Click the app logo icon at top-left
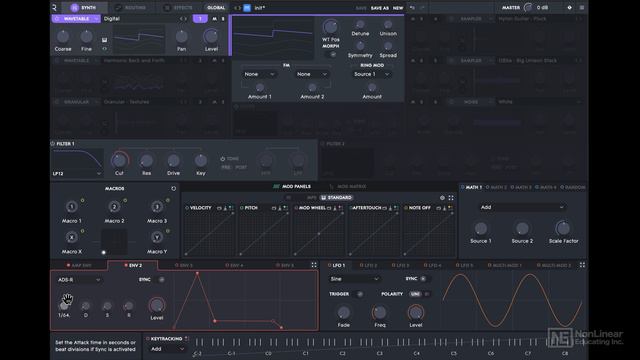Viewport: 640px width, 360px height. (x=54, y=7)
